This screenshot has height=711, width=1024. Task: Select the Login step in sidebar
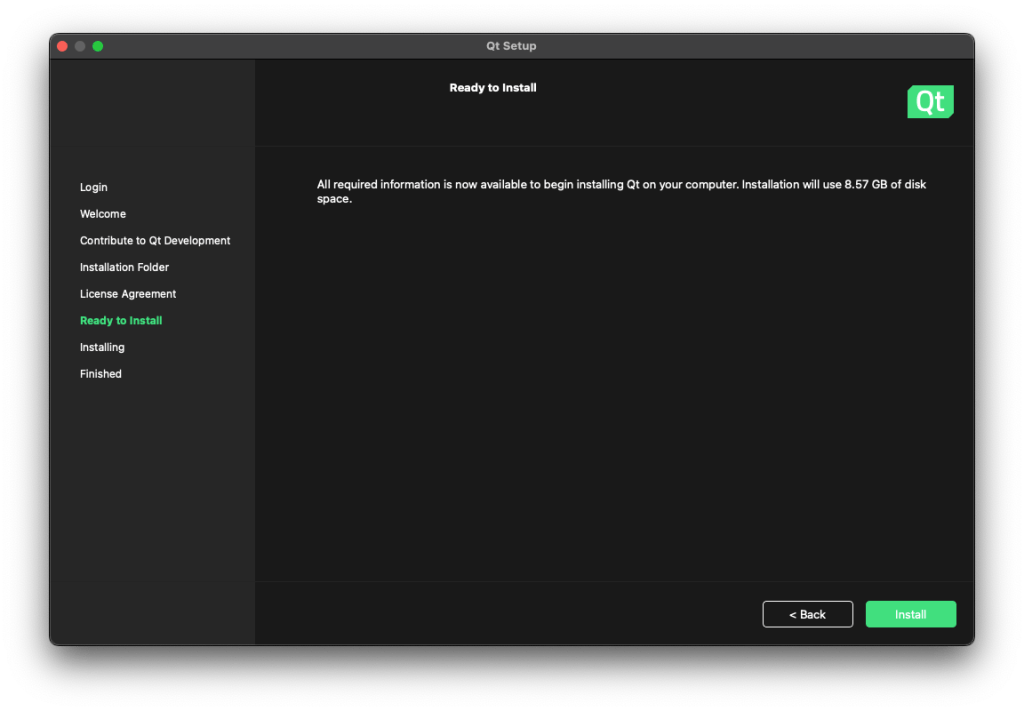pyautogui.click(x=94, y=187)
